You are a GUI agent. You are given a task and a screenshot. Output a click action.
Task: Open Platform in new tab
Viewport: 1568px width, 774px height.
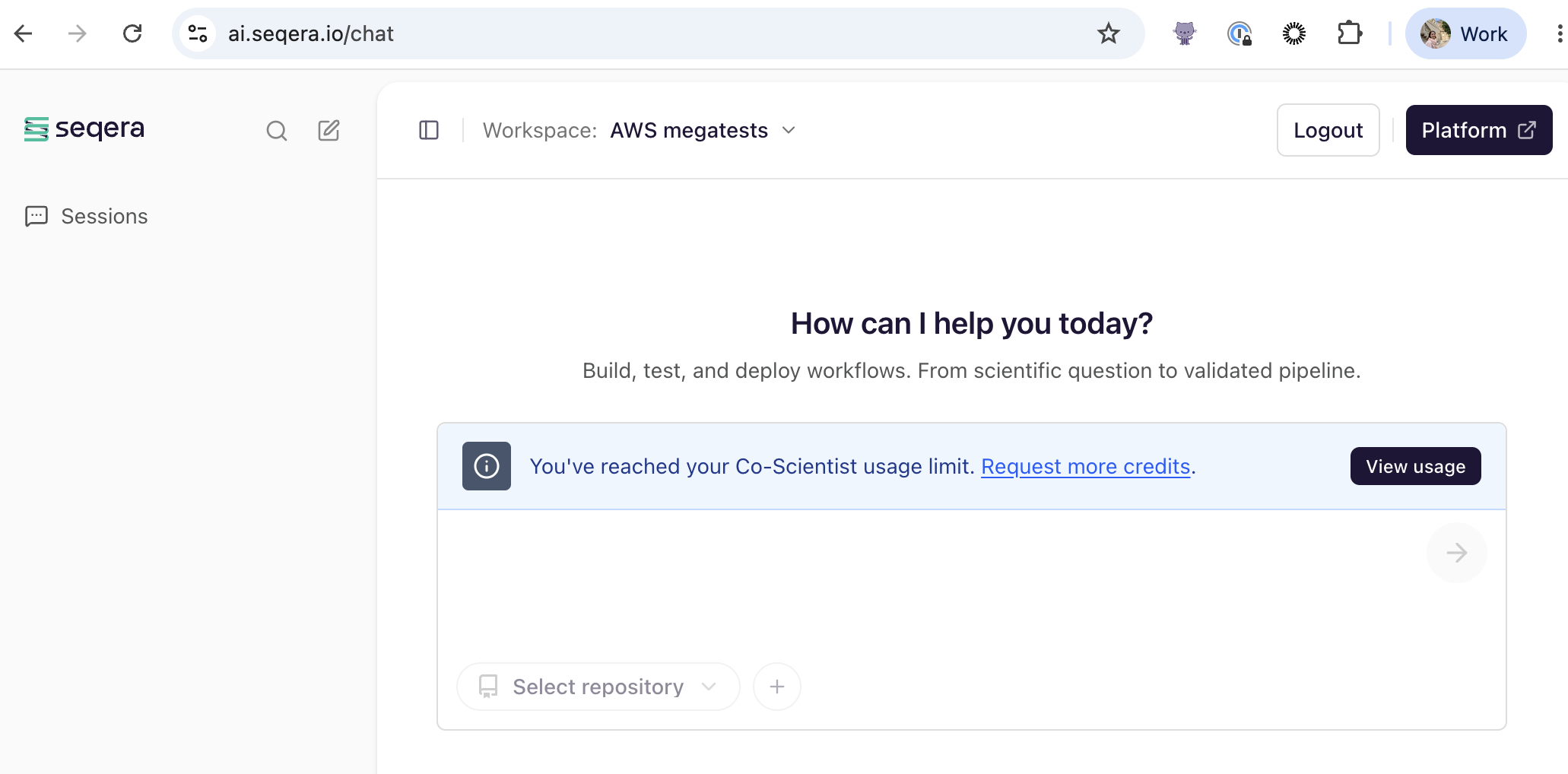(x=1478, y=130)
